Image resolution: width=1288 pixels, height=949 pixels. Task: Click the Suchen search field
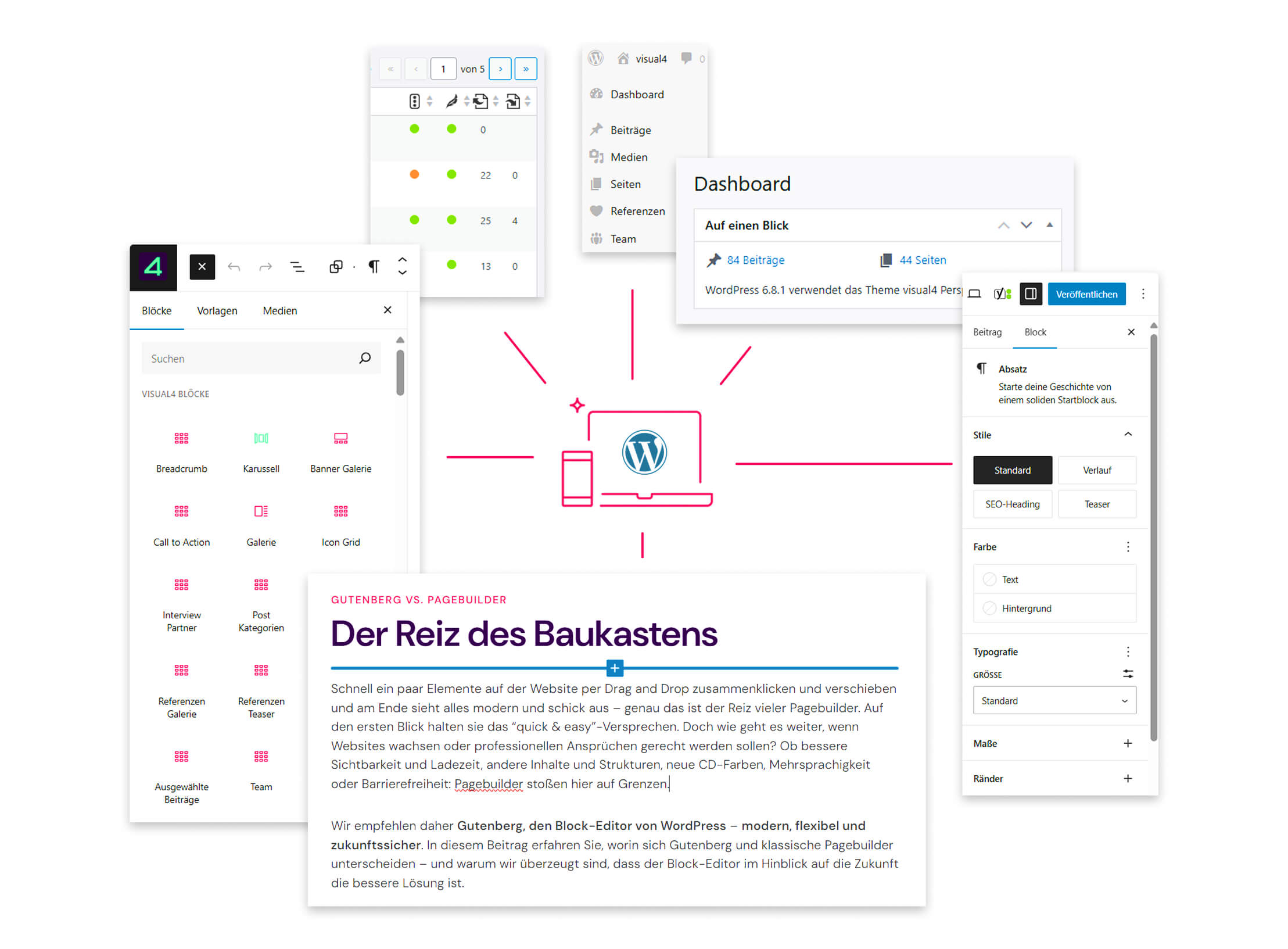(261, 359)
